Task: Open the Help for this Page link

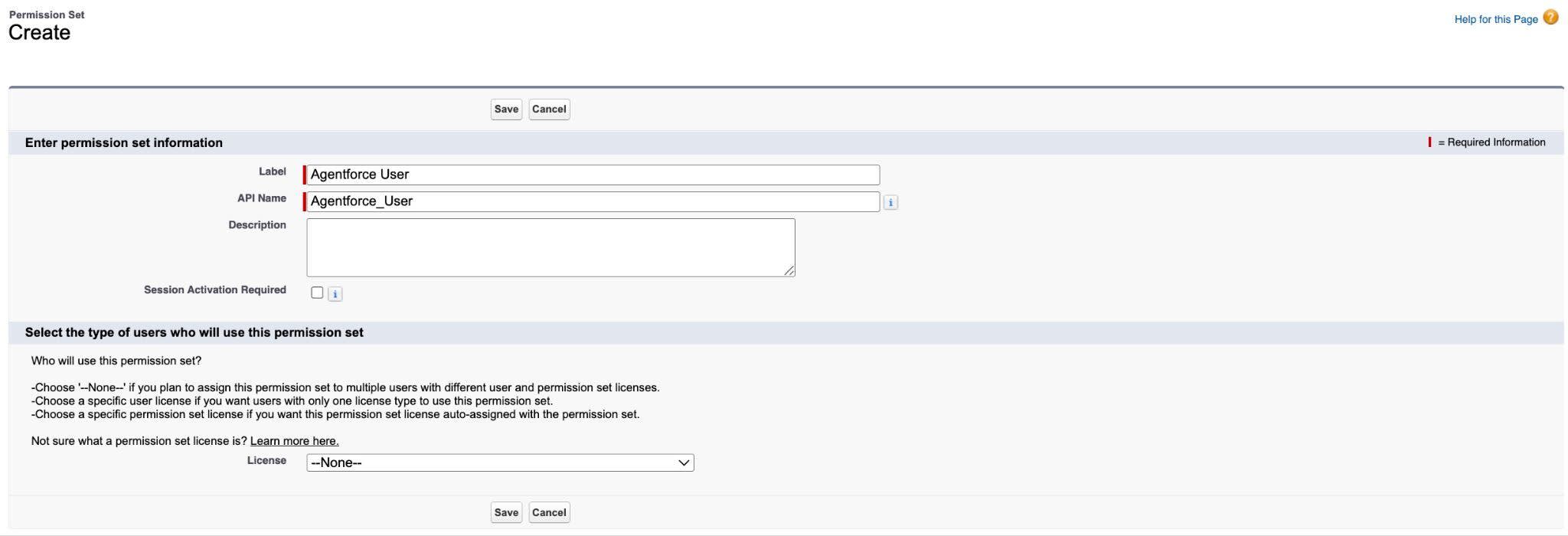Action: click(x=1495, y=19)
